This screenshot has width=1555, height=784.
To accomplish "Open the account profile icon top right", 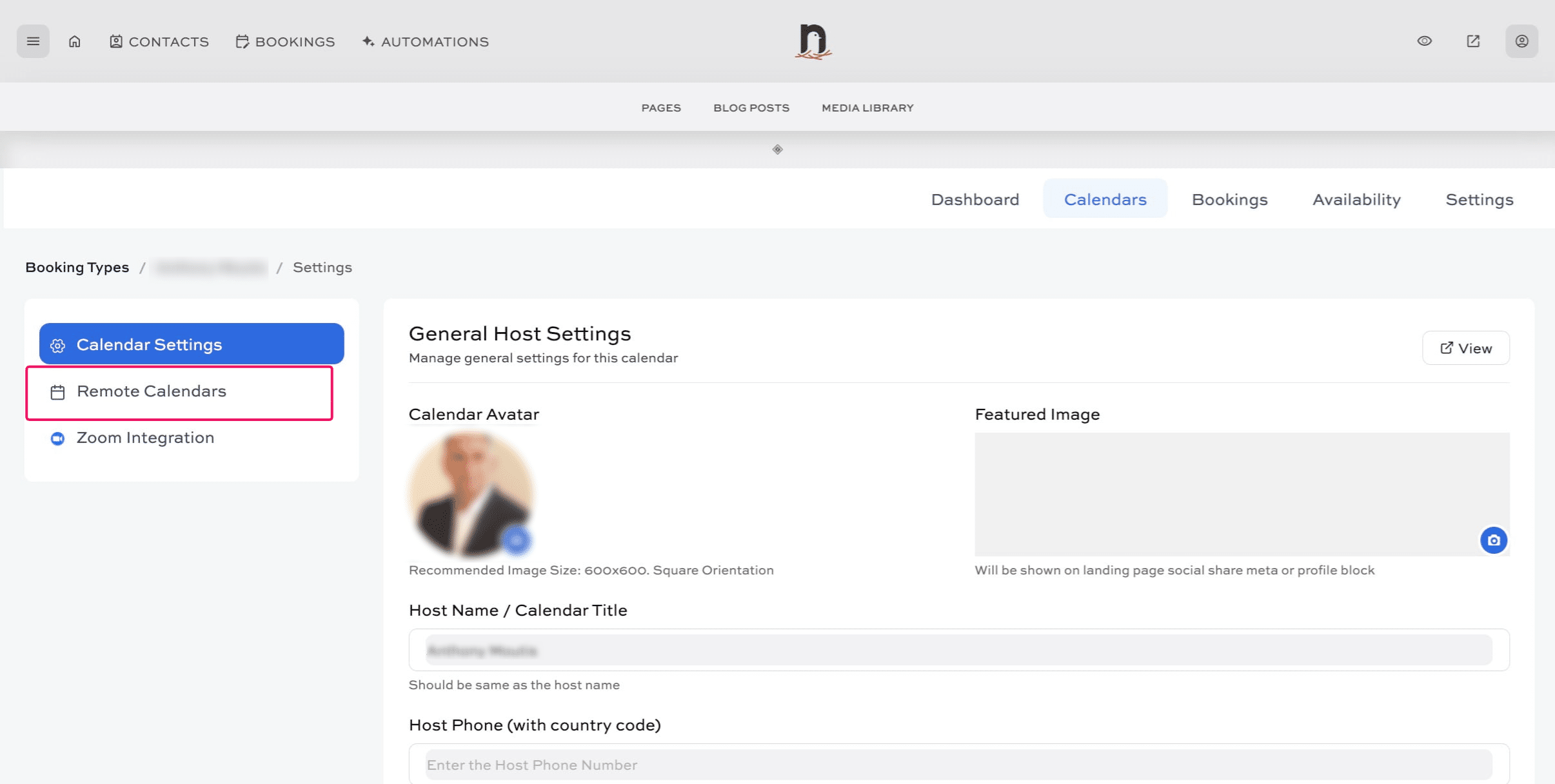I will [1521, 41].
